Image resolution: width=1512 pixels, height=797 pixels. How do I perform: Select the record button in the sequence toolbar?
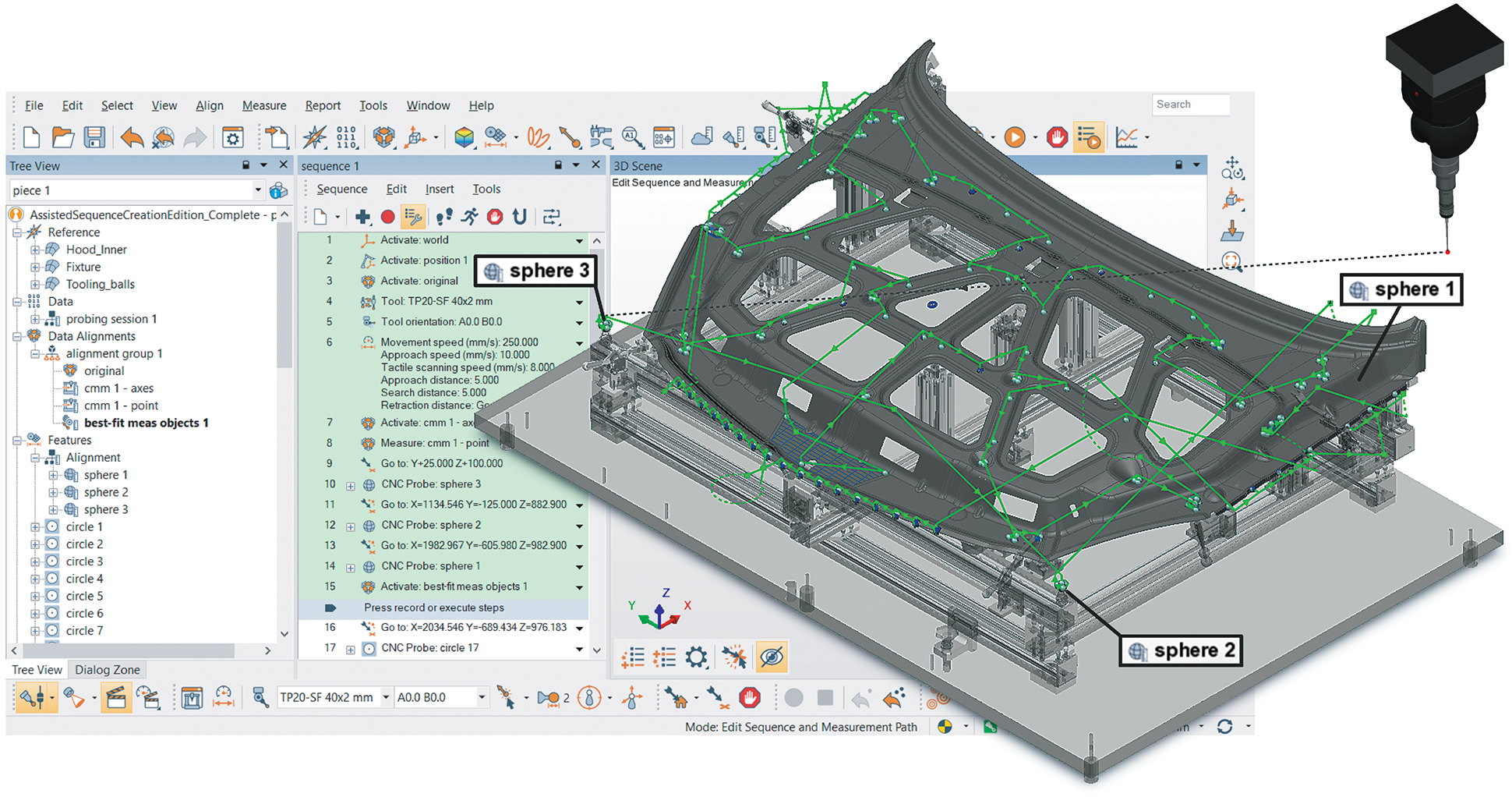coord(389,216)
